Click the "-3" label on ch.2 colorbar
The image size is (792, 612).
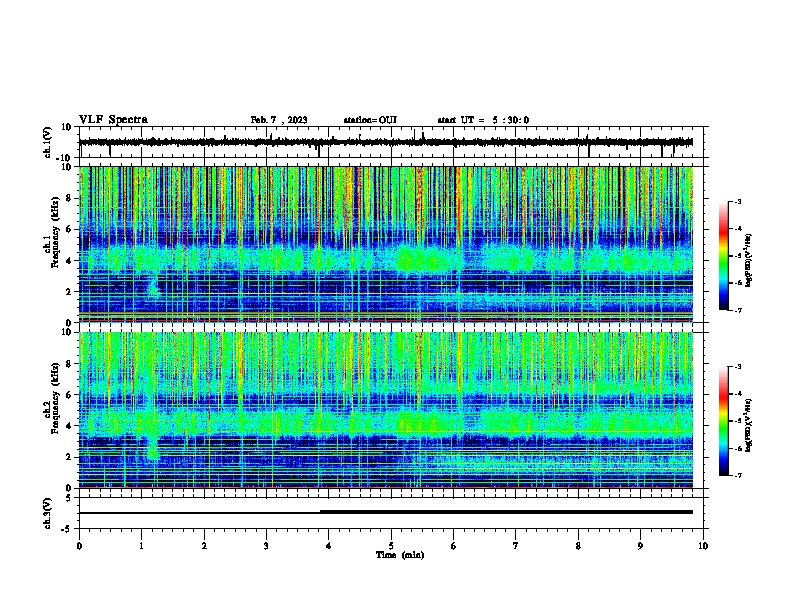pos(738,367)
